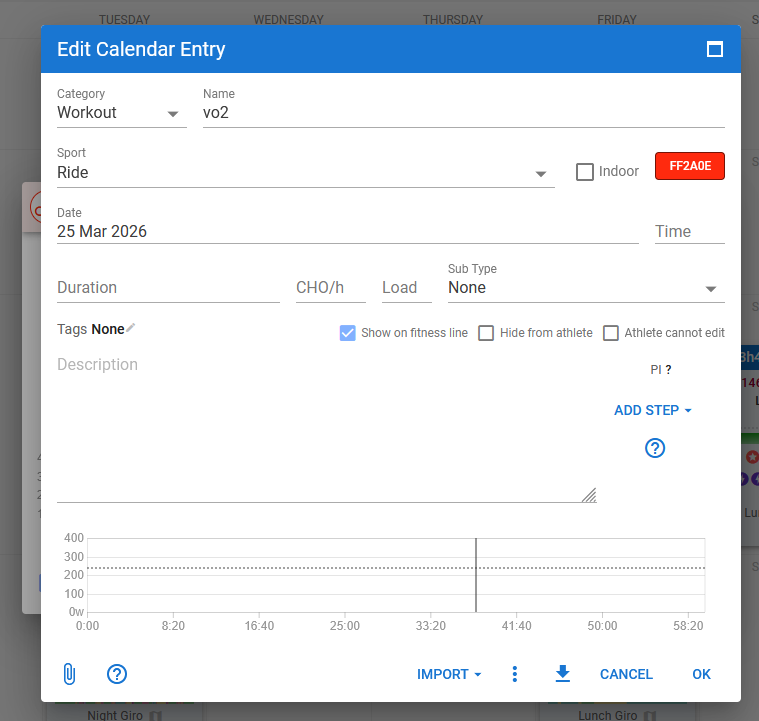Confirm the entry with OK
The height and width of the screenshot is (721, 759).
coord(701,674)
